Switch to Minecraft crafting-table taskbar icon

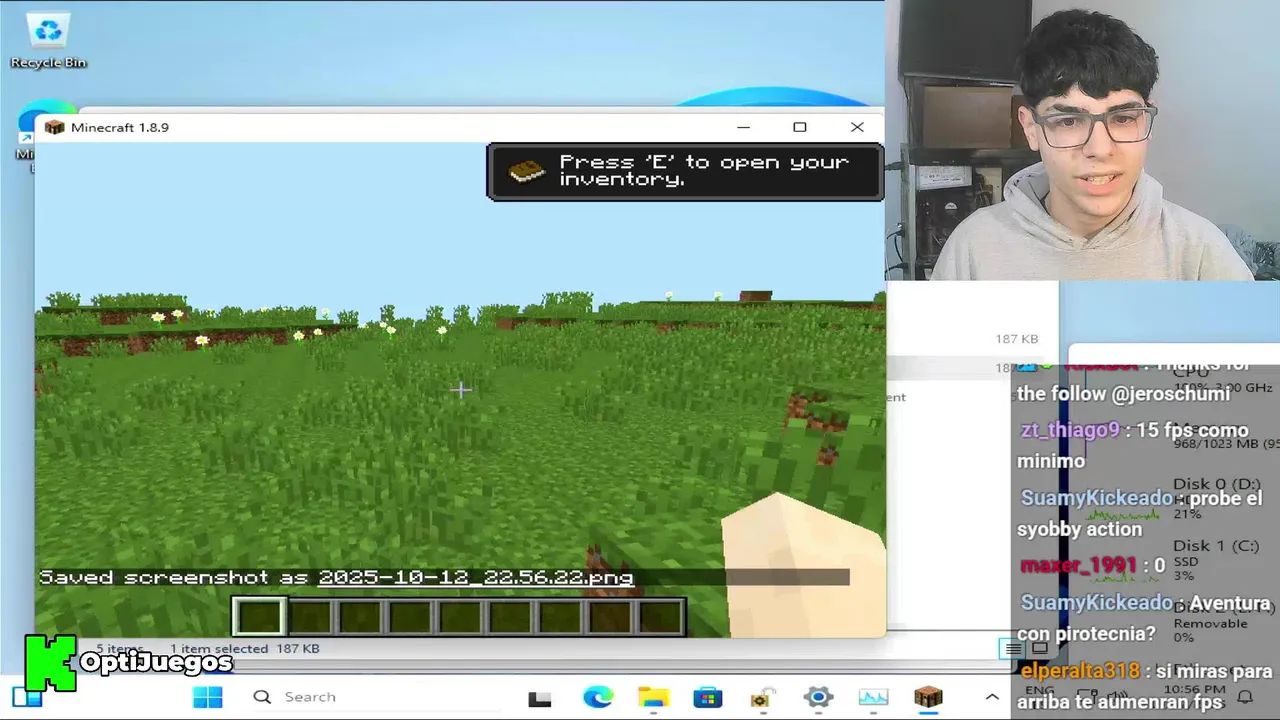pos(928,697)
